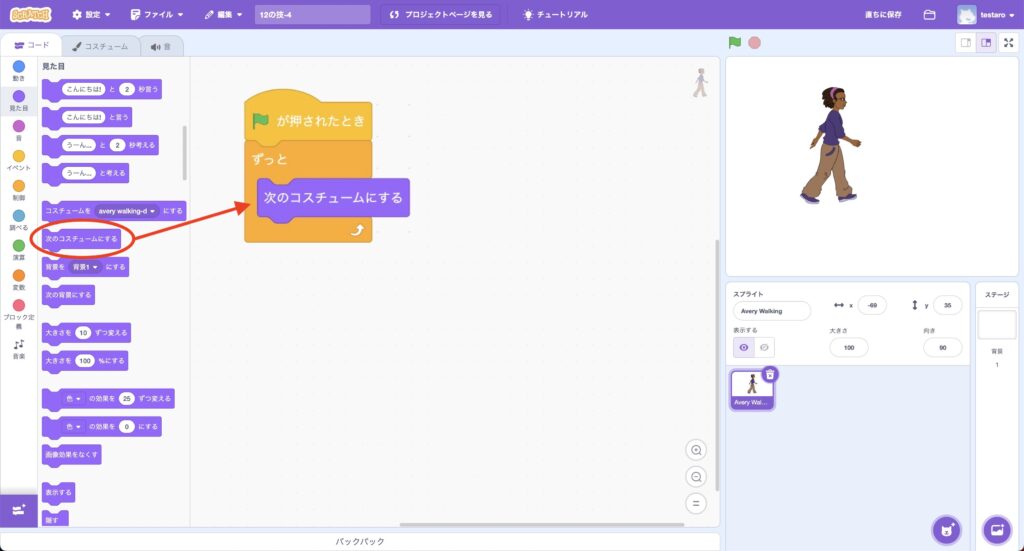Click the workspace horizontal scrollbar
Image resolution: width=1024 pixels, height=551 pixels.
pos(542,524)
